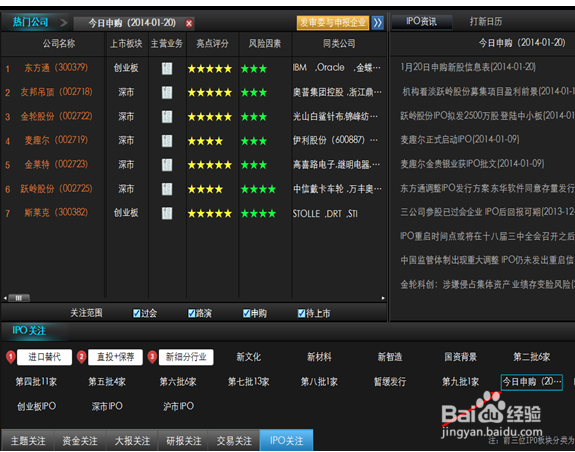This screenshot has width=575, height=452.
Task: Open the 大报关注 bottom tab
Action: point(132,440)
